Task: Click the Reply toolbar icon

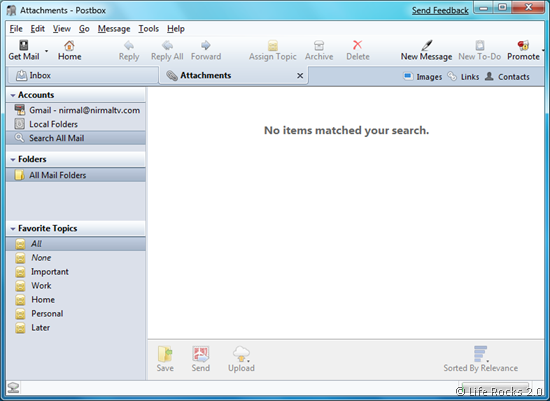Action: click(129, 45)
